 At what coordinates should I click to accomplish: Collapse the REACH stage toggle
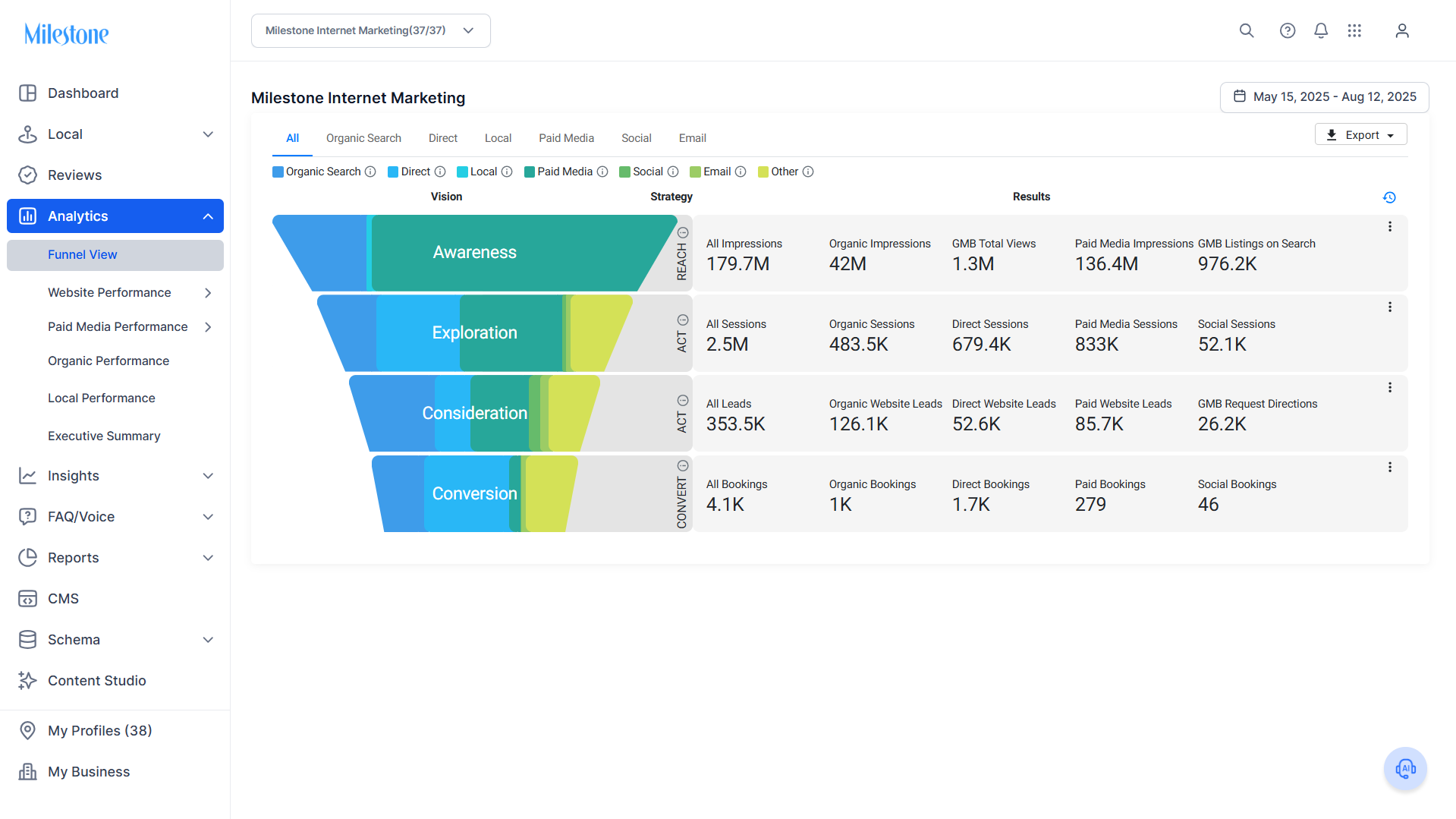(683, 233)
